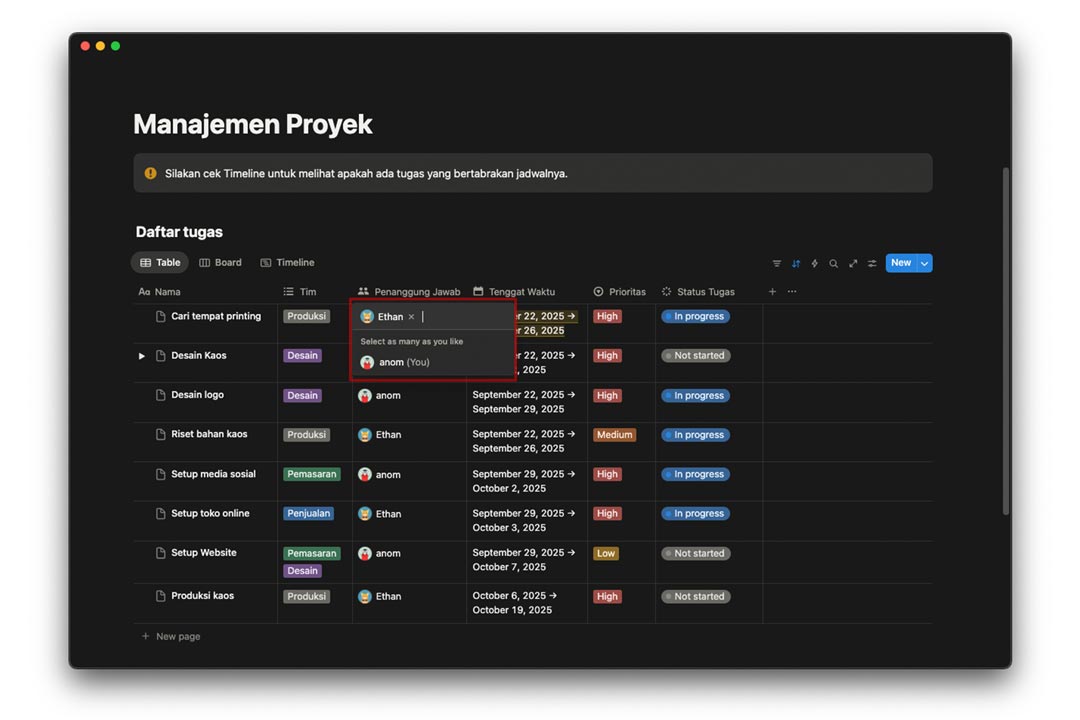Image resolution: width=1080 pixels, height=720 pixels.
Task: Add a property with the plus icon
Action: [x=772, y=292]
